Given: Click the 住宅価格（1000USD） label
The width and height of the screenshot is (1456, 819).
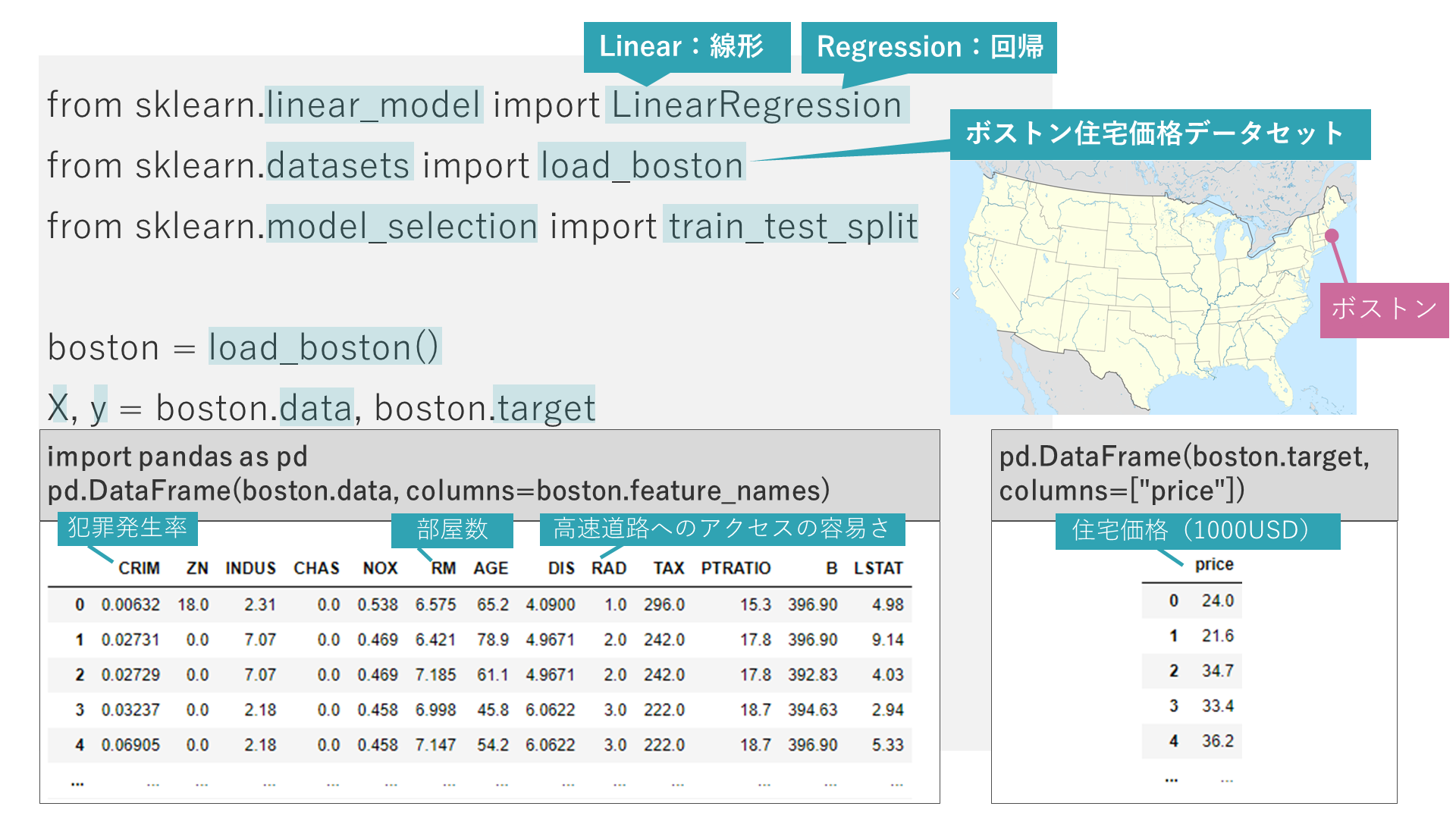Looking at the screenshot, I should (1197, 530).
